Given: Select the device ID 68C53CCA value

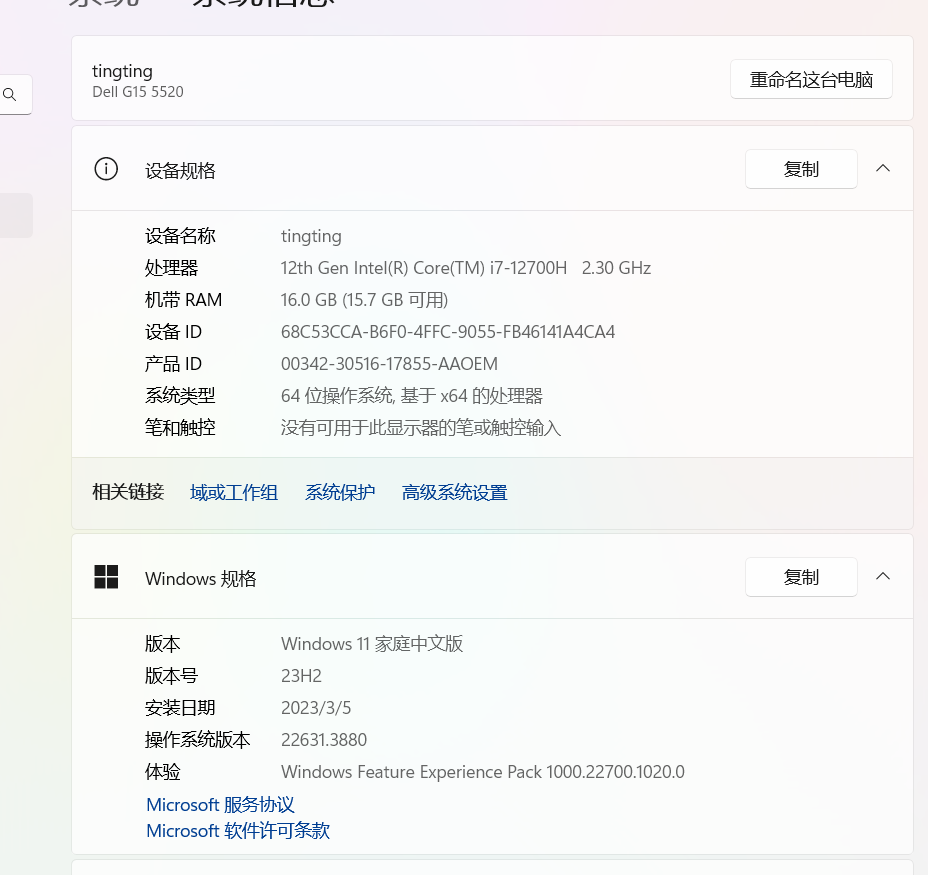Looking at the screenshot, I should pos(447,332).
